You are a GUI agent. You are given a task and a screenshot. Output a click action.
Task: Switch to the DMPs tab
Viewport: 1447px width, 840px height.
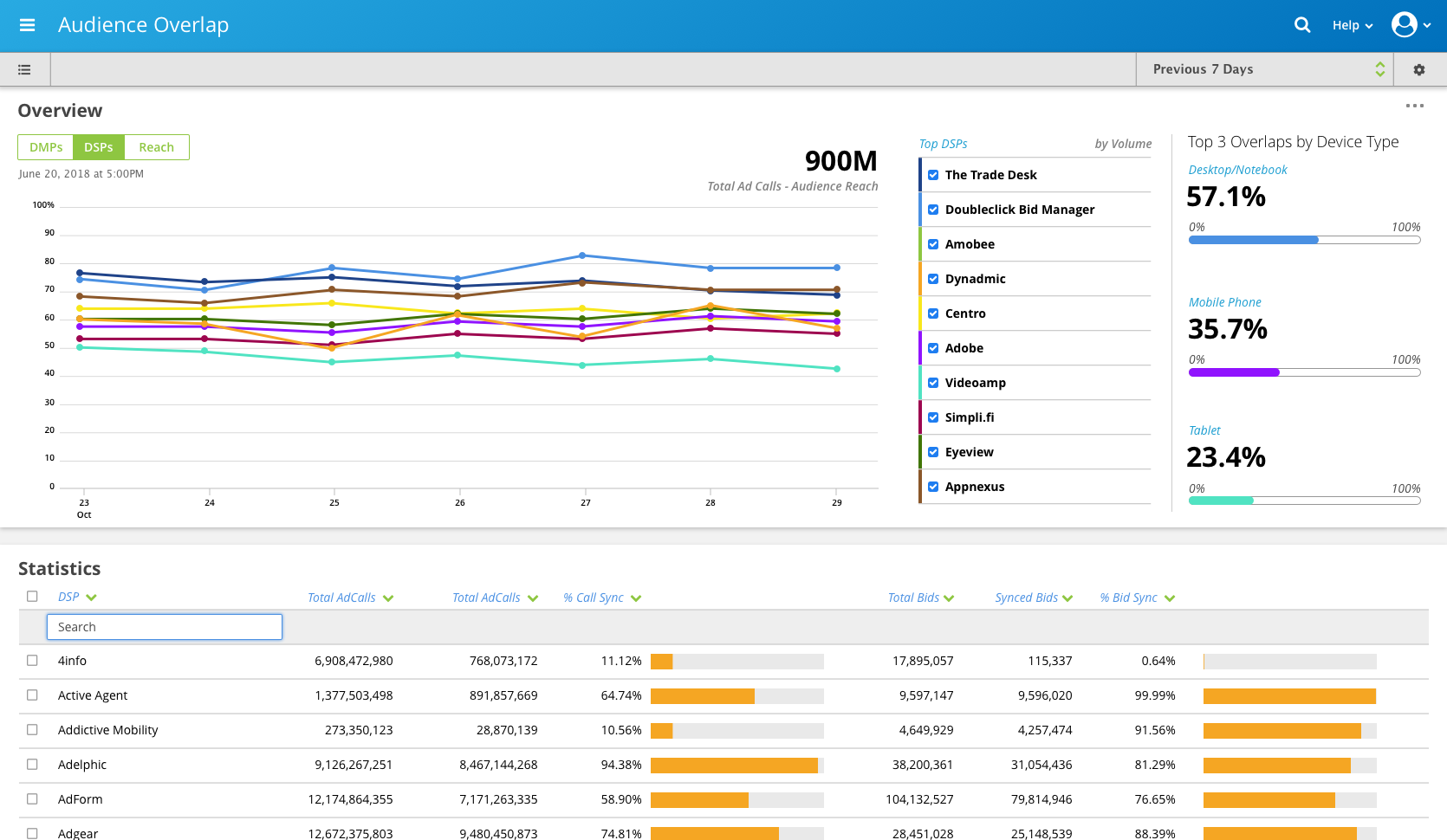click(46, 147)
